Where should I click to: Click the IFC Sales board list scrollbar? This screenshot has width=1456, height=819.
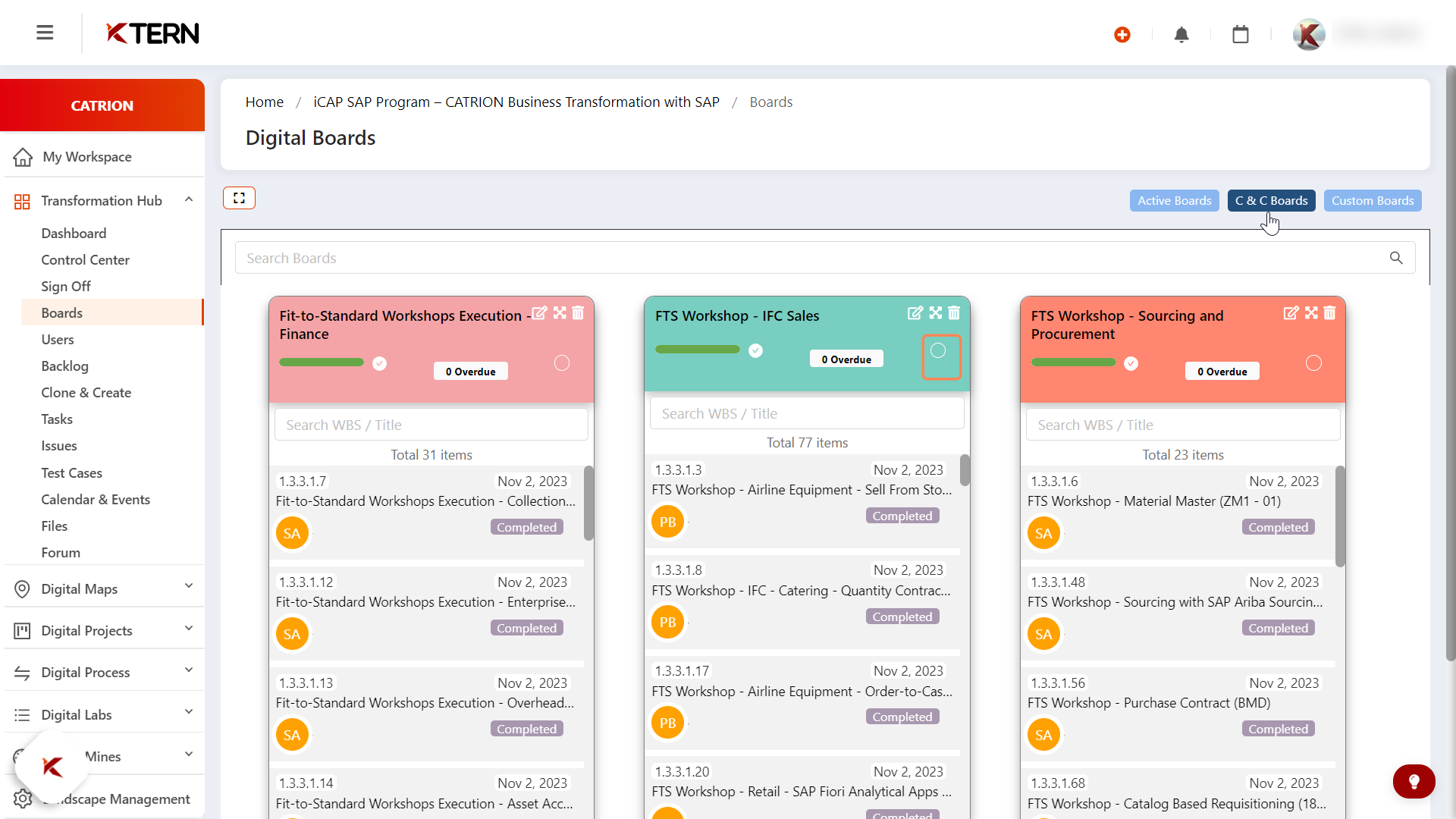(x=965, y=470)
